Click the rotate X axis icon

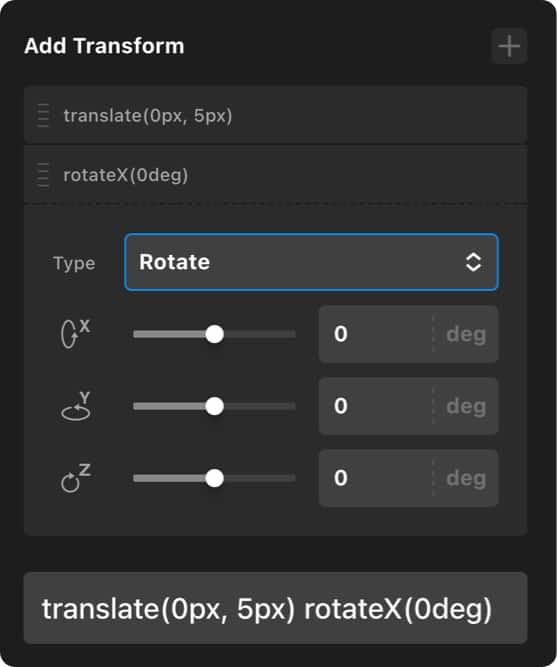click(x=75, y=334)
